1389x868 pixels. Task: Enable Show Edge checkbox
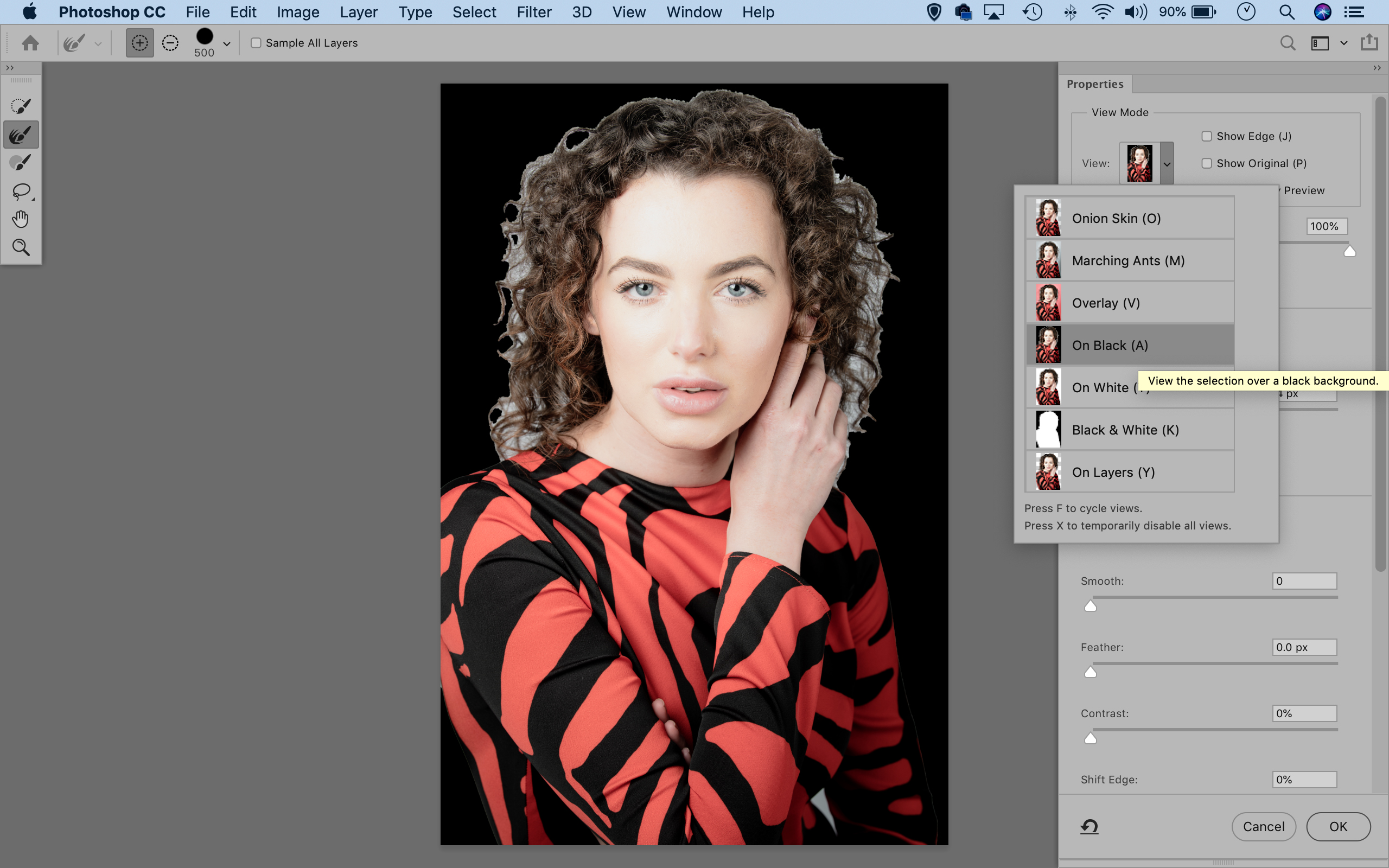click(x=1207, y=135)
